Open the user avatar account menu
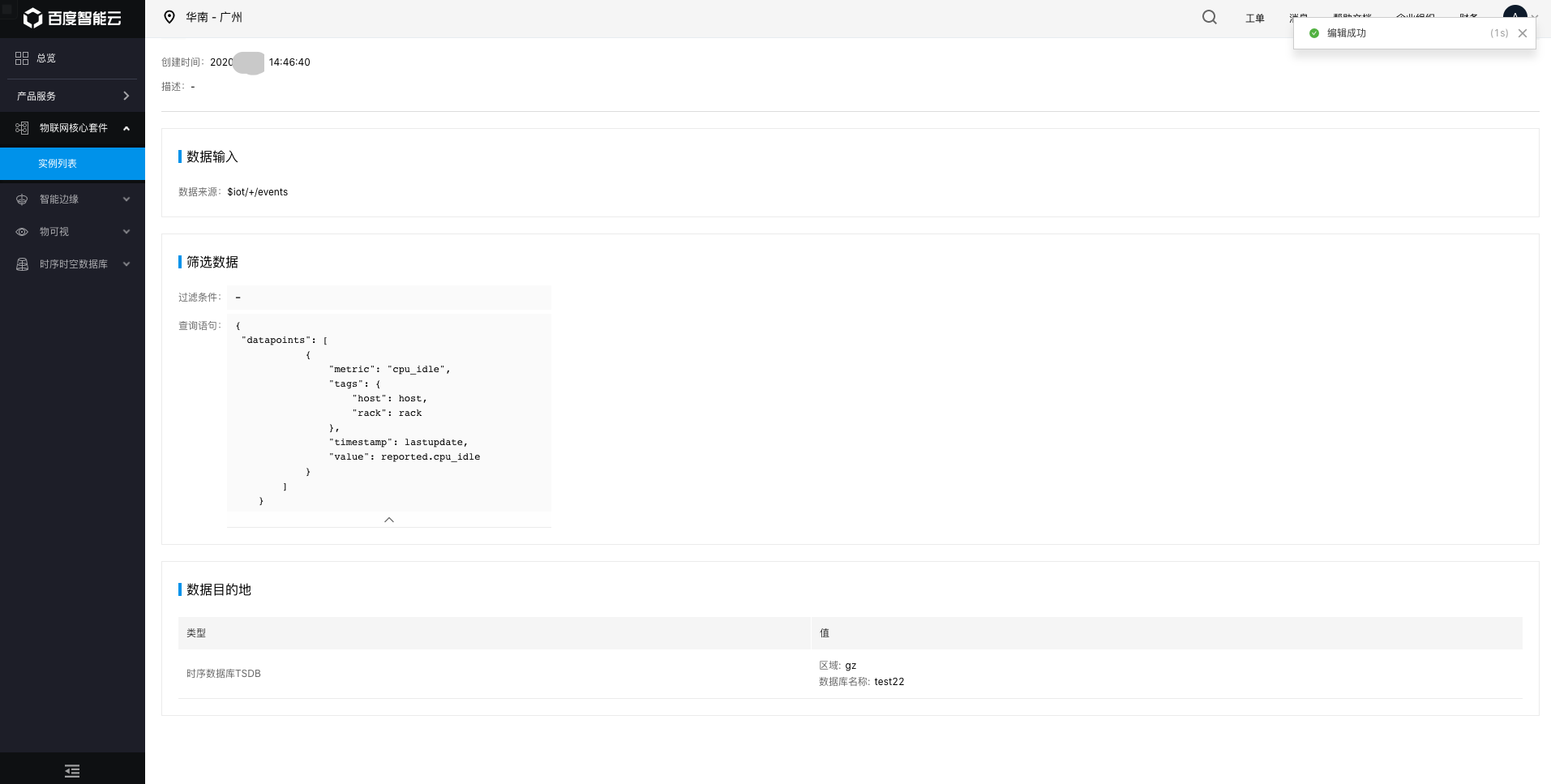The width and height of the screenshot is (1551, 784). tap(1515, 15)
